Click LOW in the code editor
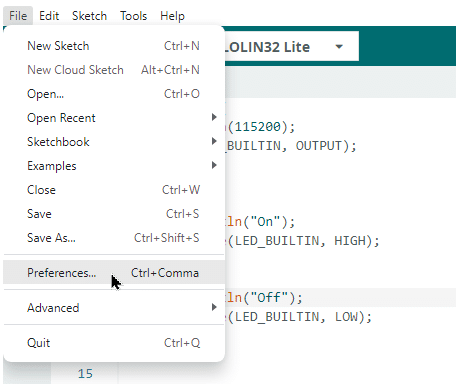Viewport: 456px width, 384px height. (x=346, y=316)
